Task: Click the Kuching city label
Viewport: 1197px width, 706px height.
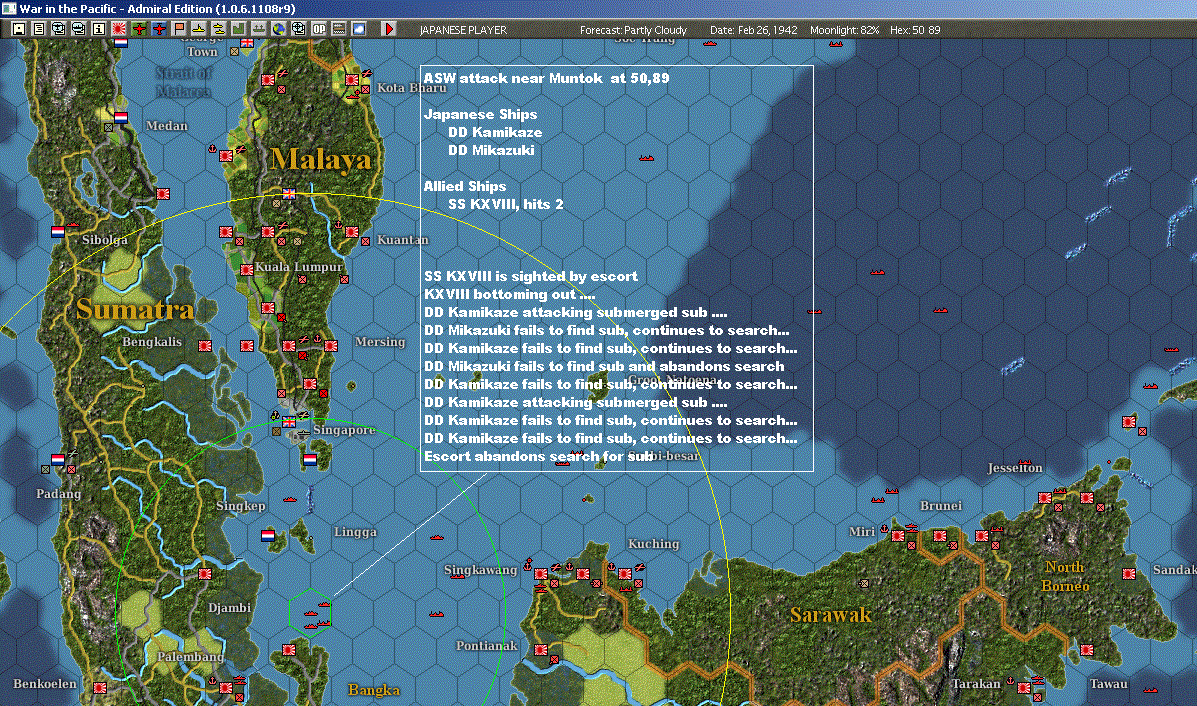Action: click(x=653, y=543)
